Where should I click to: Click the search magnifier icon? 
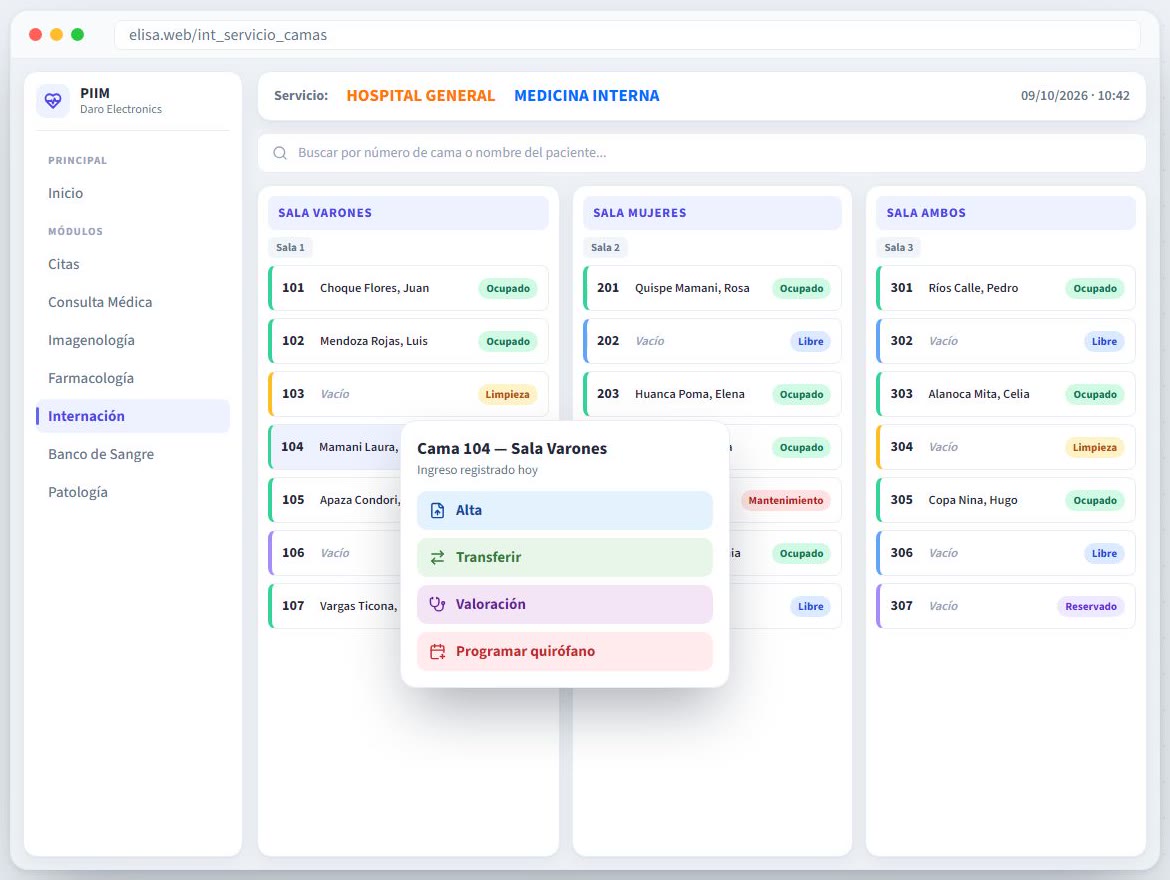tap(280, 153)
